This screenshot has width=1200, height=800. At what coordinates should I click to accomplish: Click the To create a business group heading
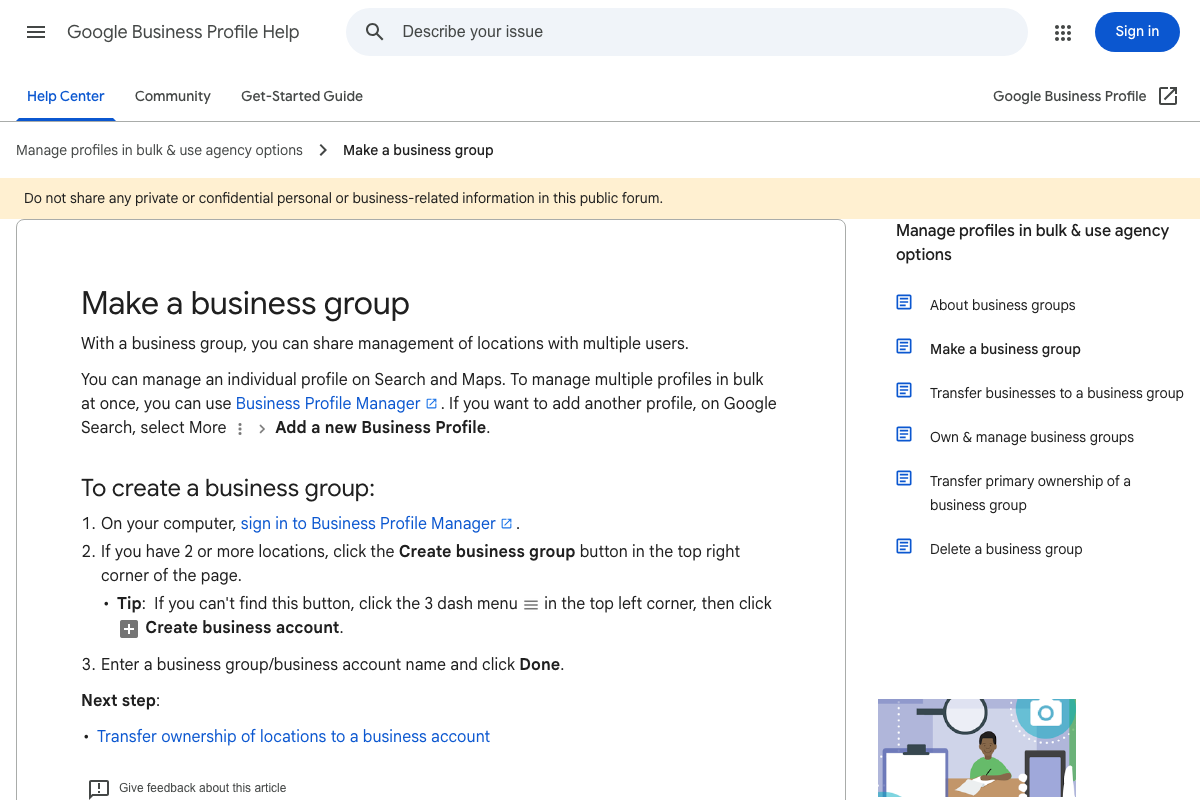pos(228,488)
